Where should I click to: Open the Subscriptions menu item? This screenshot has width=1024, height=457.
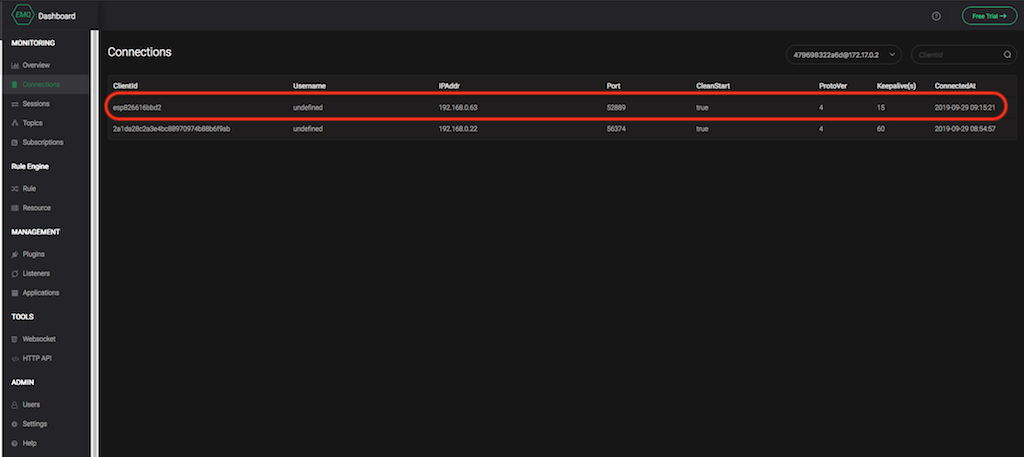point(43,142)
